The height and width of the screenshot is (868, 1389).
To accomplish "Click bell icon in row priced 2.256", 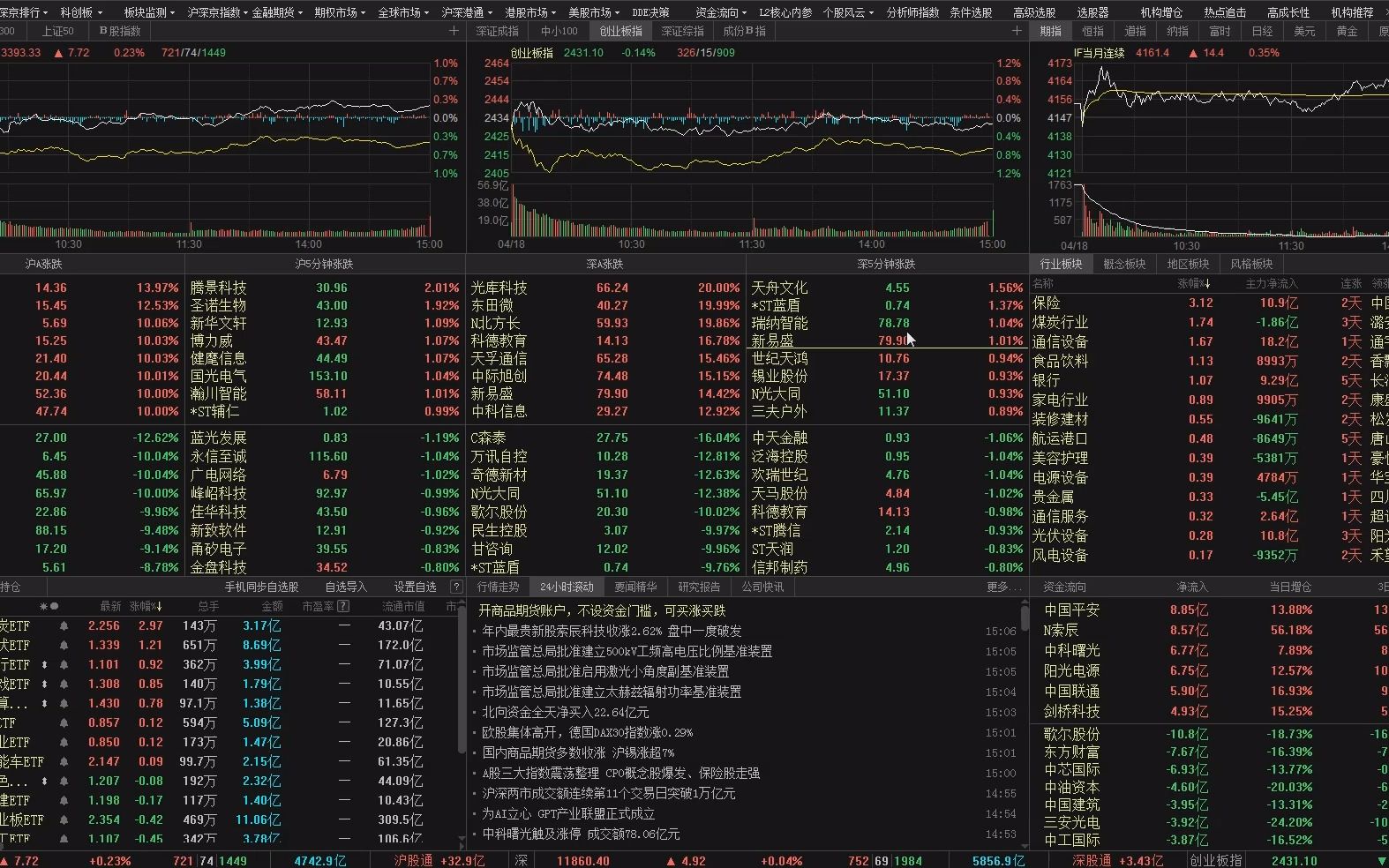I will pos(64,625).
